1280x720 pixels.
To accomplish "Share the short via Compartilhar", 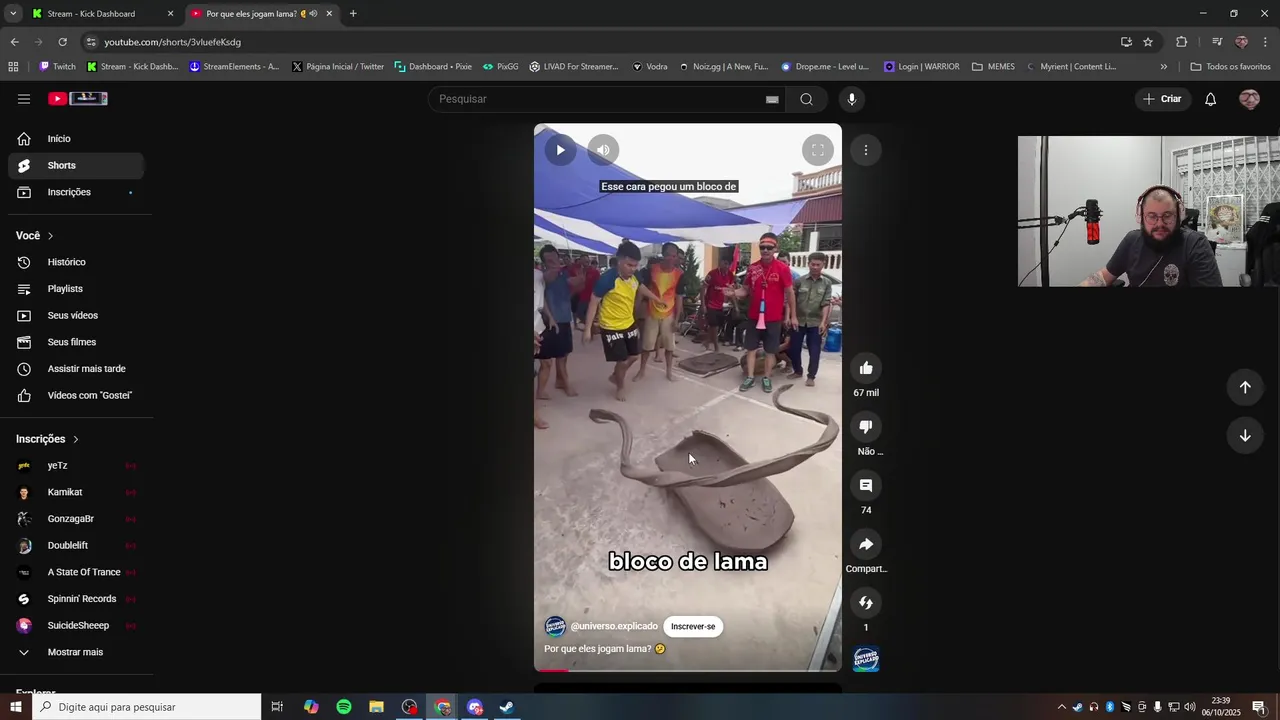I will (x=866, y=544).
